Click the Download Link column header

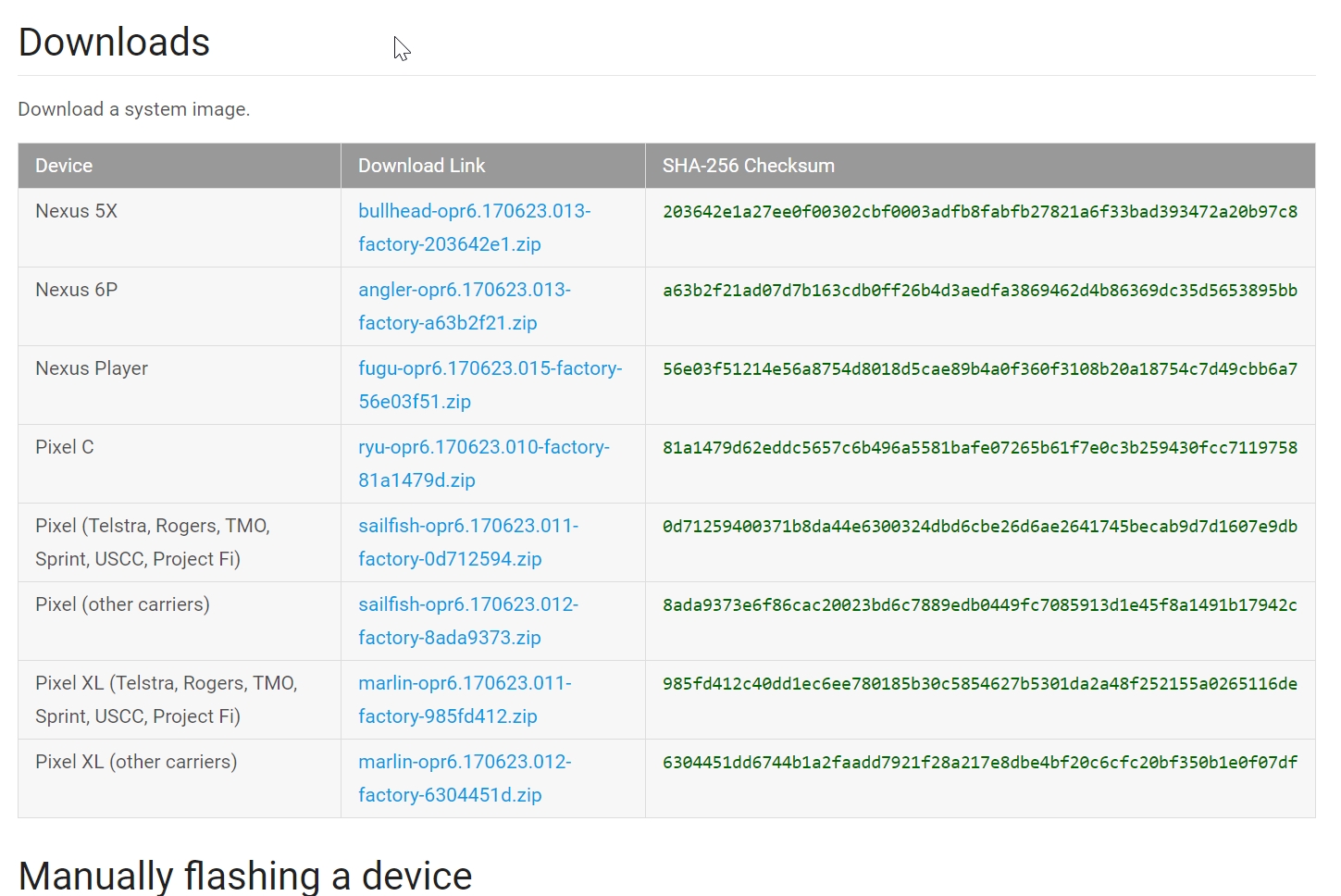point(493,166)
